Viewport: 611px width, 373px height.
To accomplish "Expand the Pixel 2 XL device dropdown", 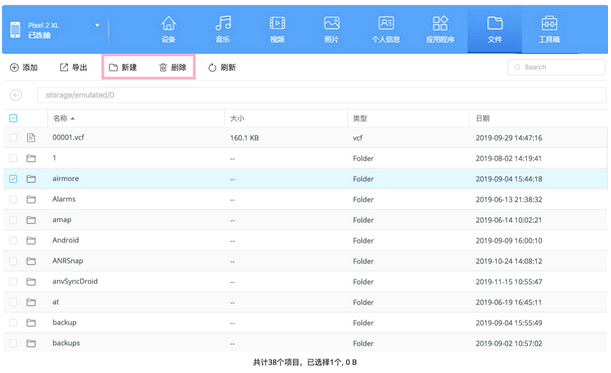I will pyautogui.click(x=97, y=25).
